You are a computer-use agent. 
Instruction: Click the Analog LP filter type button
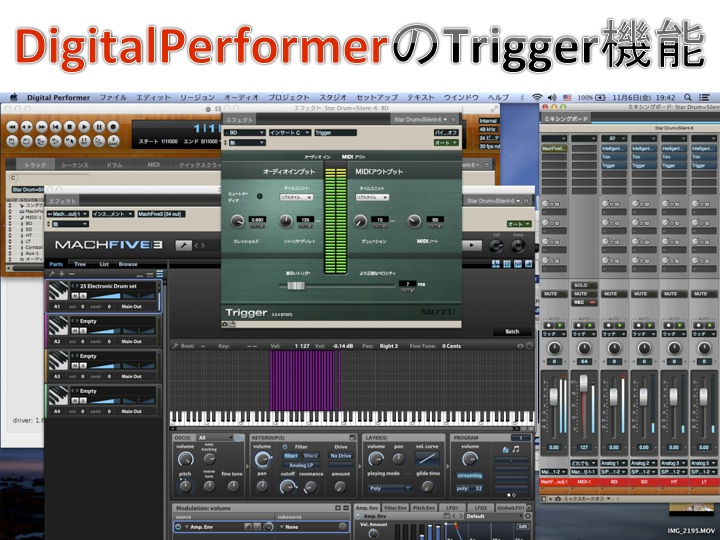[301, 465]
